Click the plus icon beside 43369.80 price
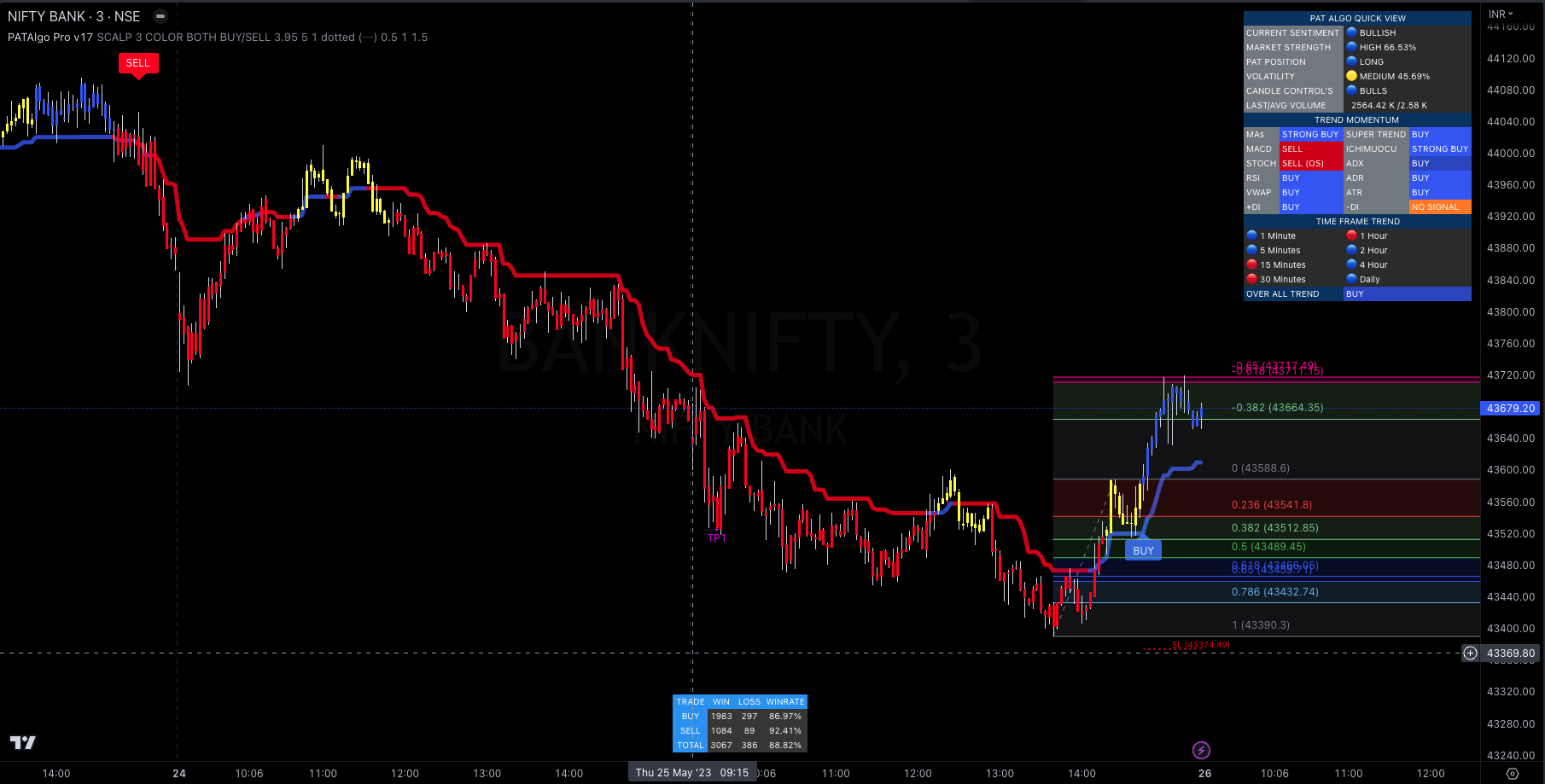This screenshot has height=784, width=1545. [1470, 653]
